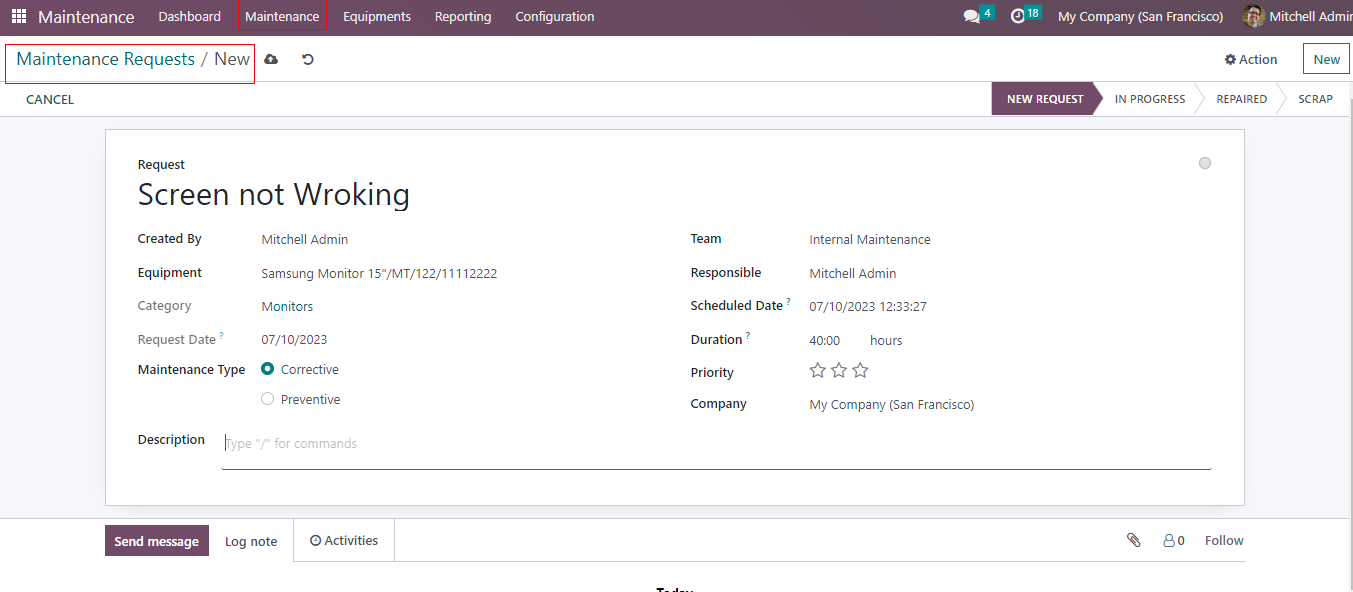The height and width of the screenshot is (592, 1353).
Task: Select the Preventive maintenance type
Action: point(268,399)
